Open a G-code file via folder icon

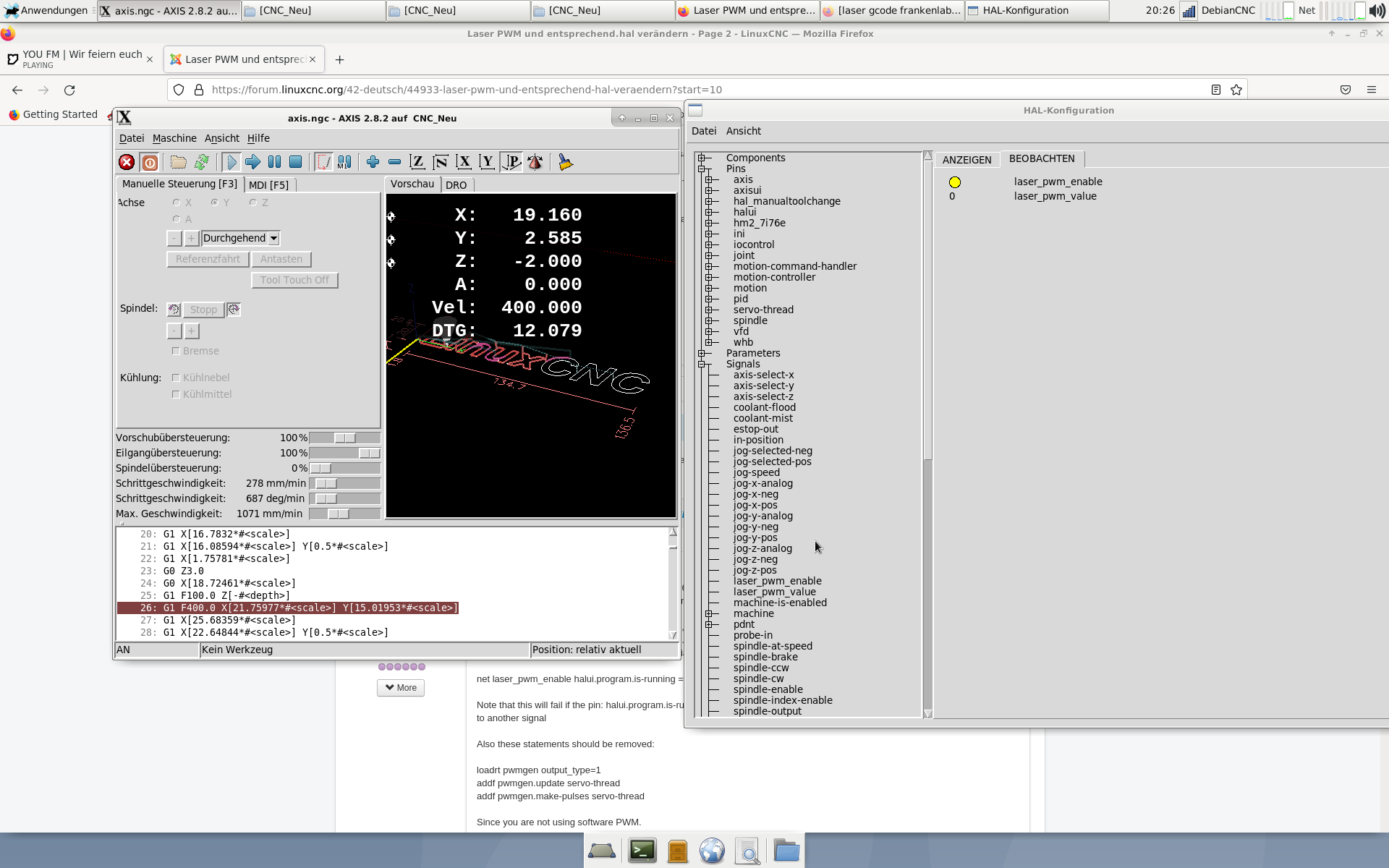click(178, 162)
